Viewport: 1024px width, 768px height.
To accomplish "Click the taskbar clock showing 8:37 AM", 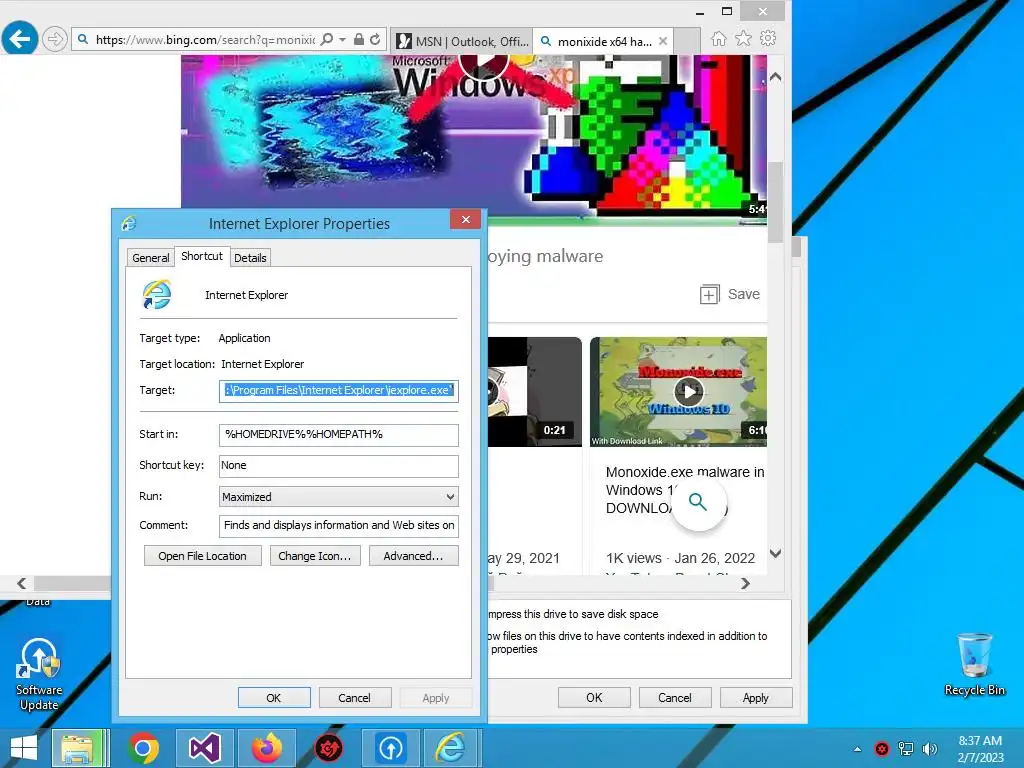I will pyautogui.click(x=980, y=749).
